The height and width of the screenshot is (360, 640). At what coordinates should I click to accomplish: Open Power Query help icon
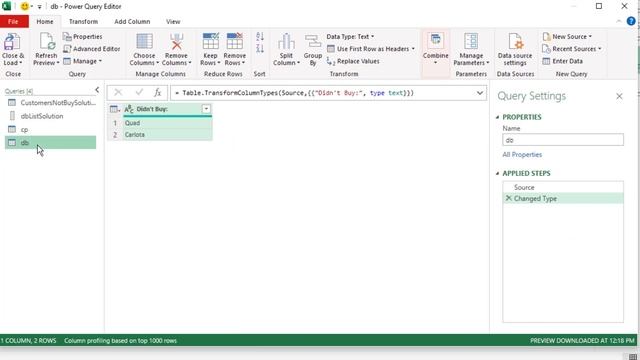pyautogui.click(x=631, y=21)
